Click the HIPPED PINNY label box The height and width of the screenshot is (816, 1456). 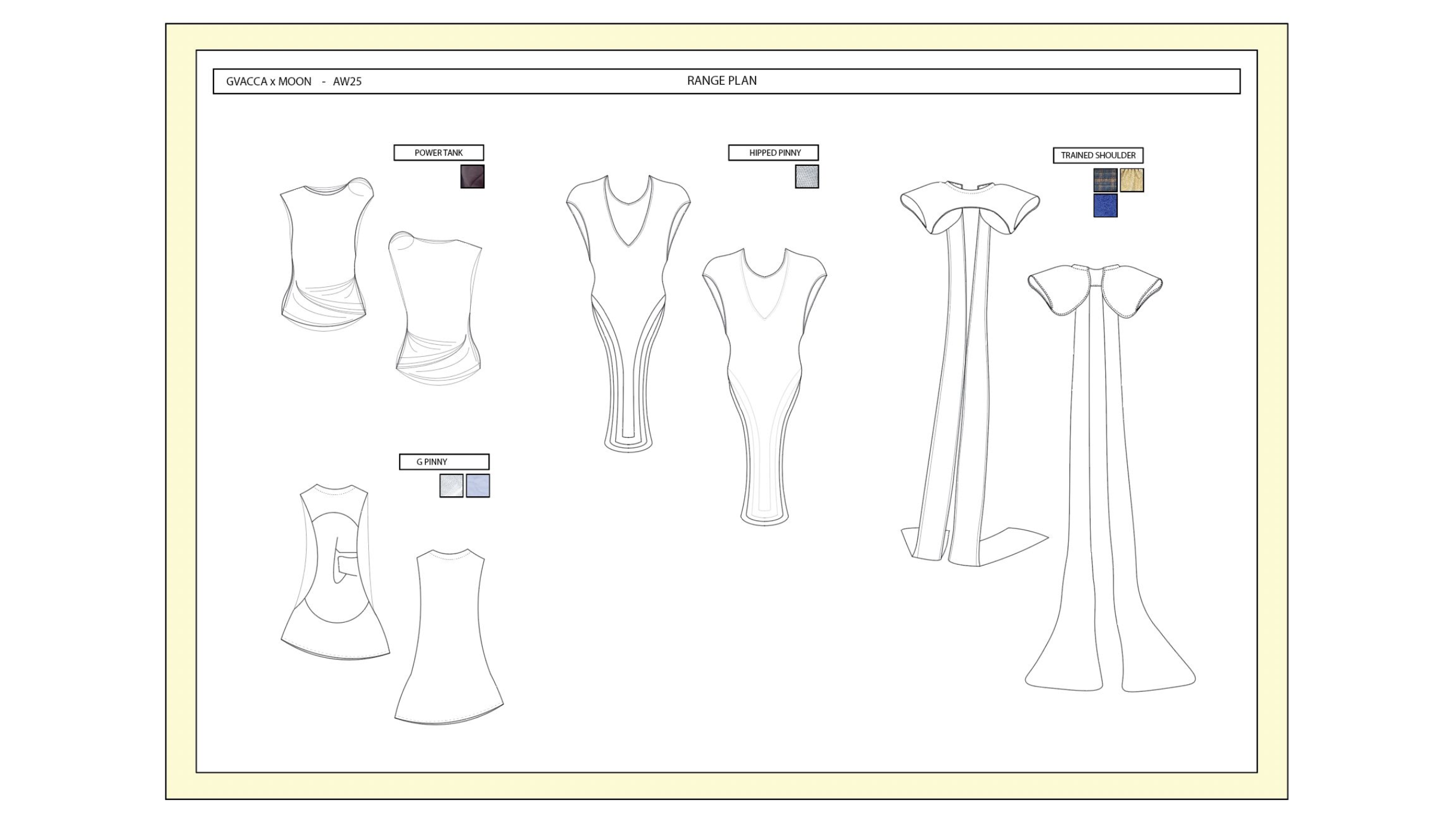773,153
